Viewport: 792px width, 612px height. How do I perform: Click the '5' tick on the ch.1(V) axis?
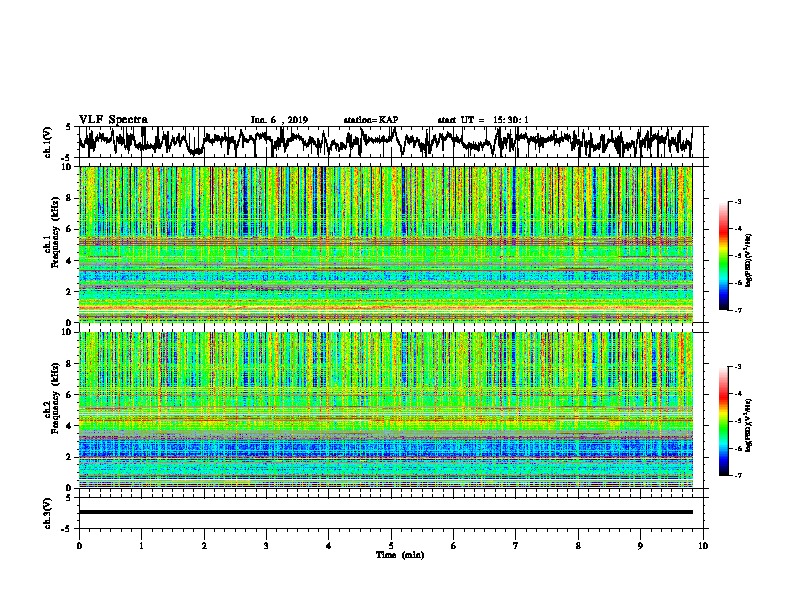click(x=69, y=127)
